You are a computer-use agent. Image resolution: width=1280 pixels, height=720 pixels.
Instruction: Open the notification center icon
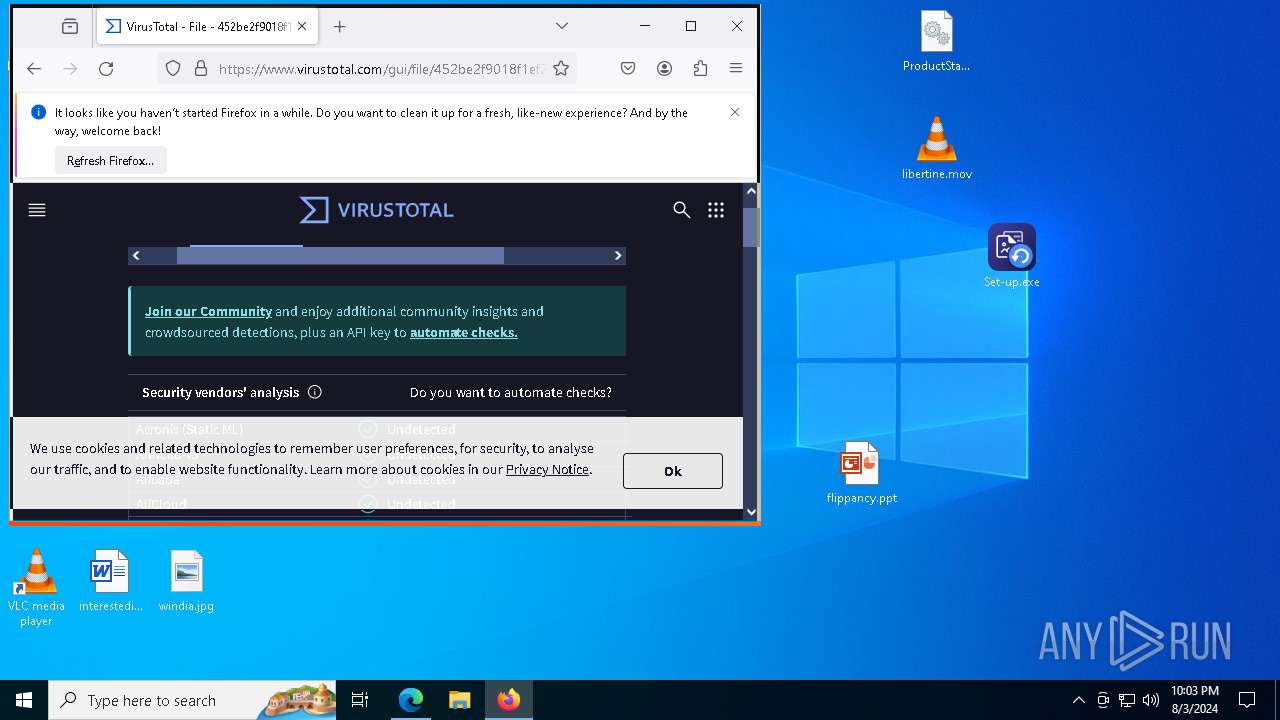[x=1247, y=700]
